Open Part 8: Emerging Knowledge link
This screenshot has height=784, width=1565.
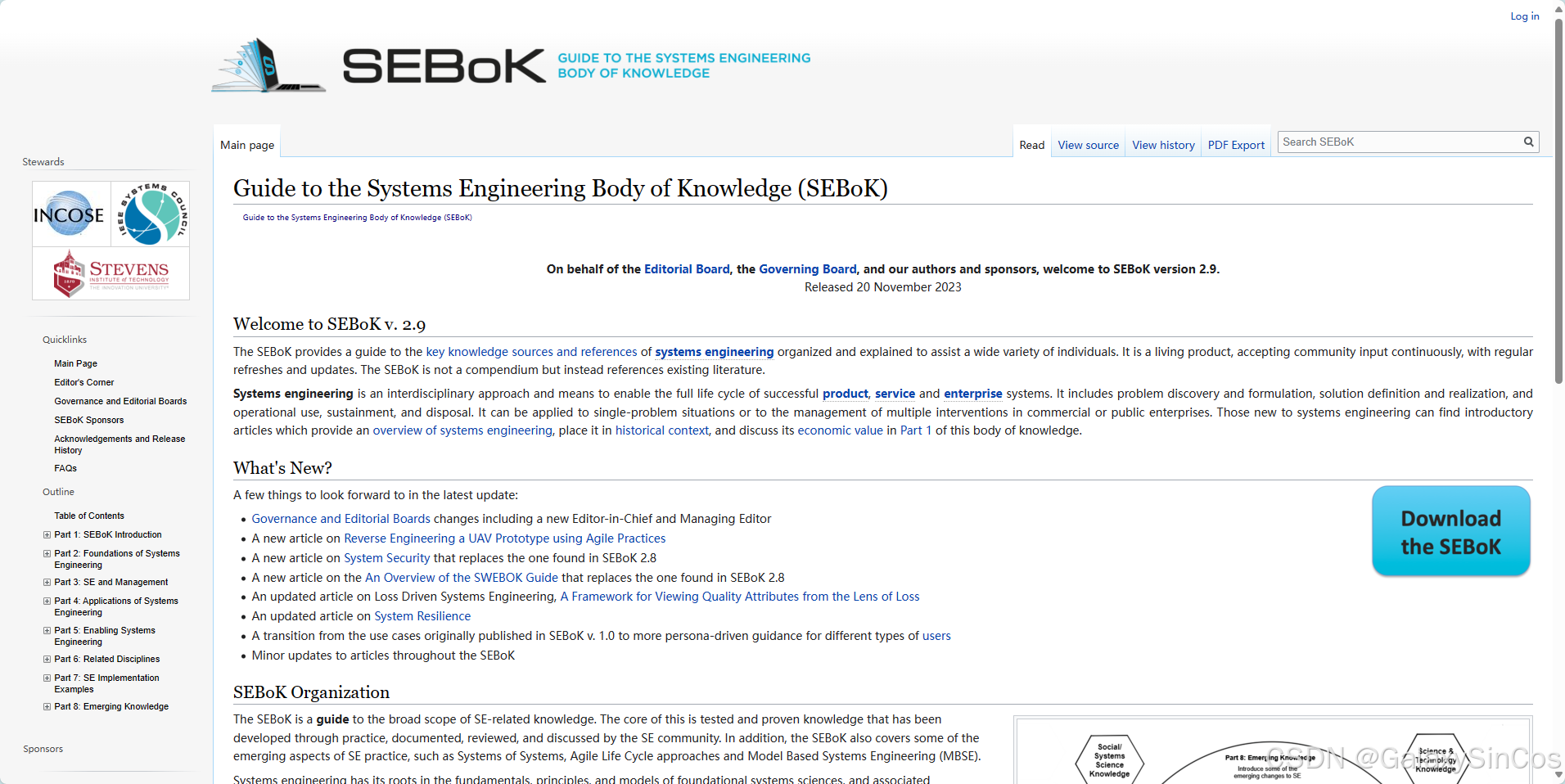[x=111, y=706]
